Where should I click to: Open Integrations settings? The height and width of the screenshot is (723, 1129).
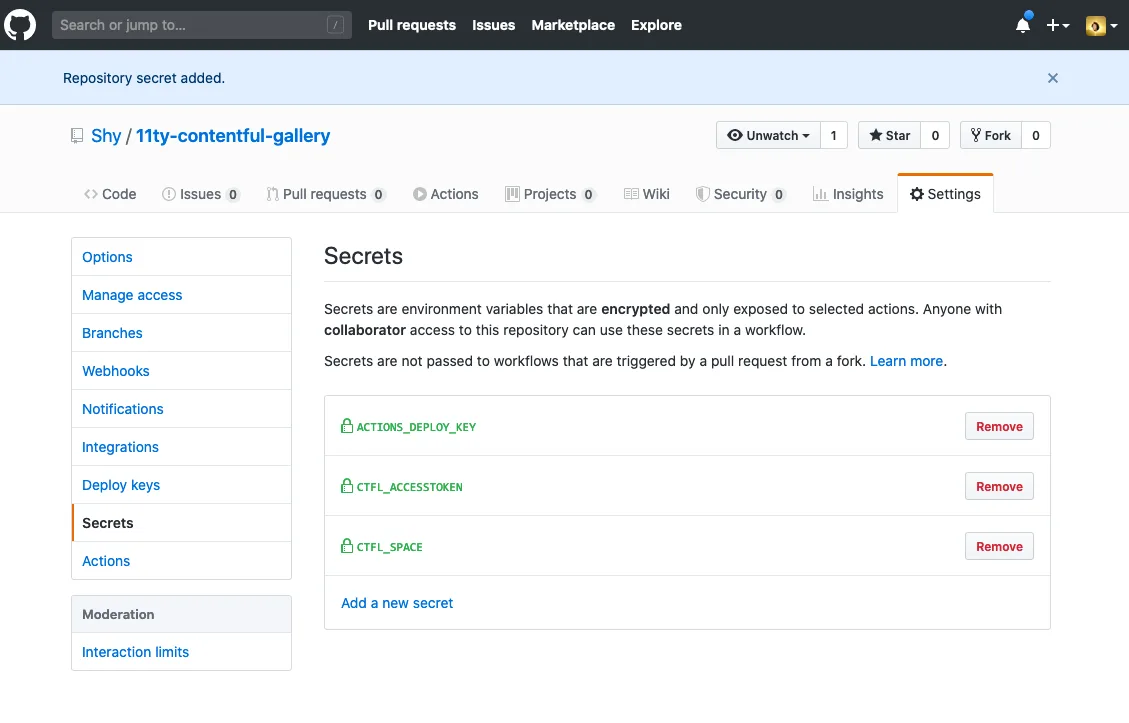tap(181, 447)
